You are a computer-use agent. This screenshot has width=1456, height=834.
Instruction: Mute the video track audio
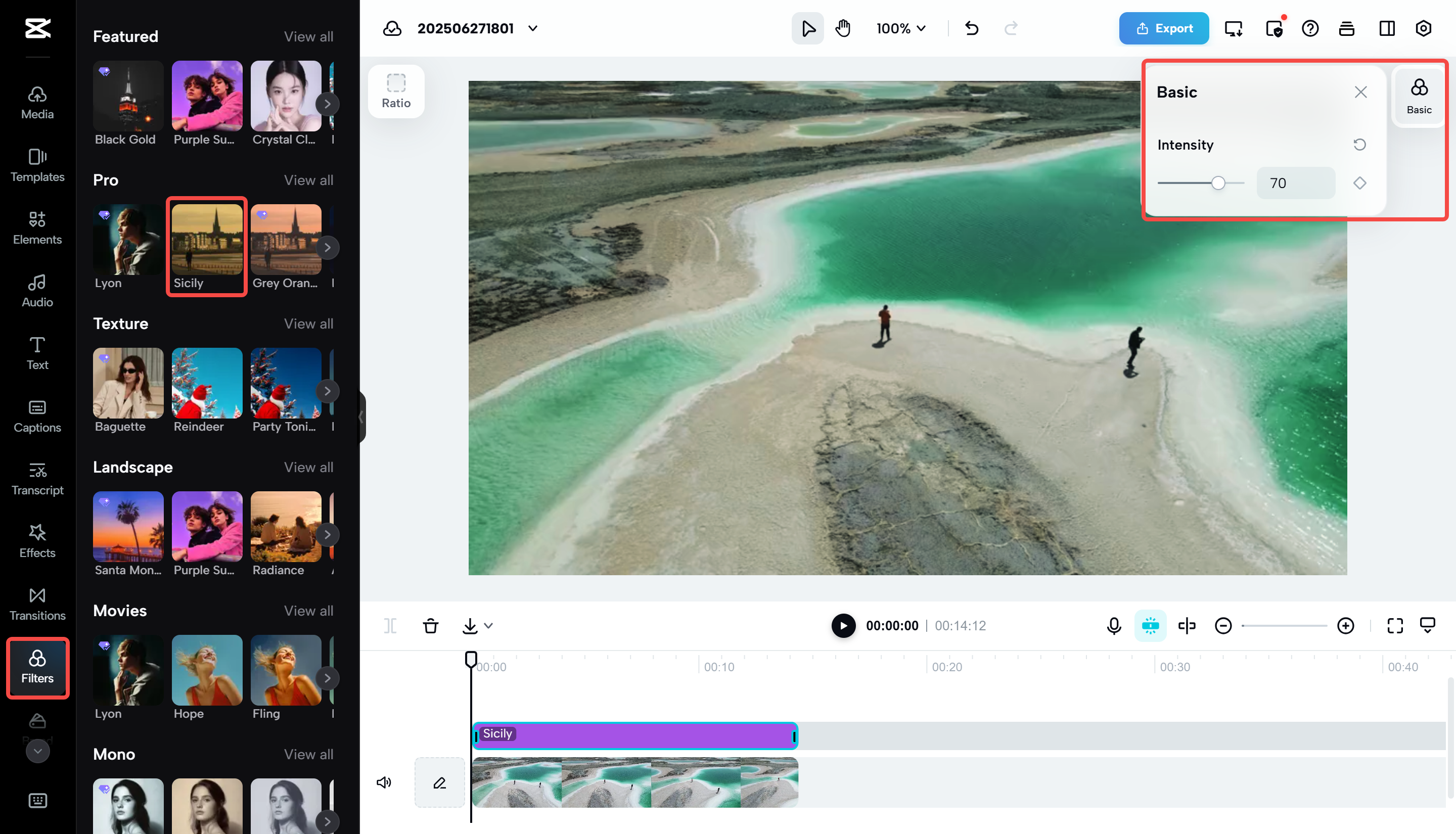[x=384, y=782]
